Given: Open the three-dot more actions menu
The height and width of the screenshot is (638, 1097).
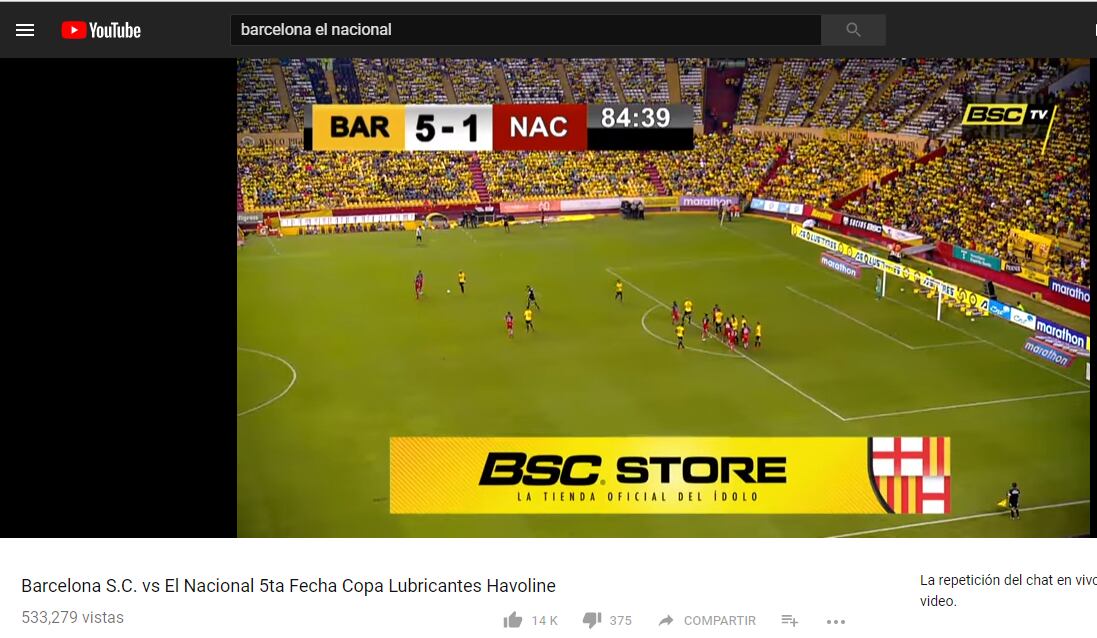Looking at the screenshot, I should pyautogui.click(x=835, y=621).
